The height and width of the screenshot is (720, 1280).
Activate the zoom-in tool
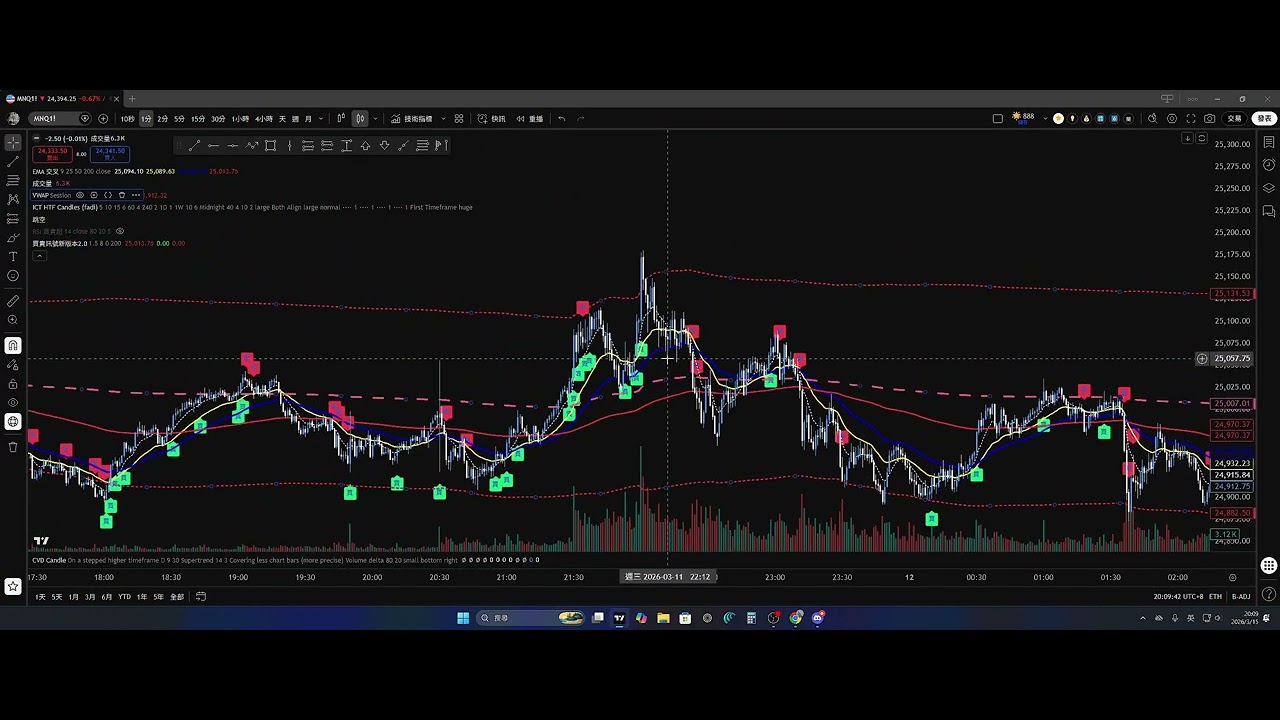[x=13, y=320]
